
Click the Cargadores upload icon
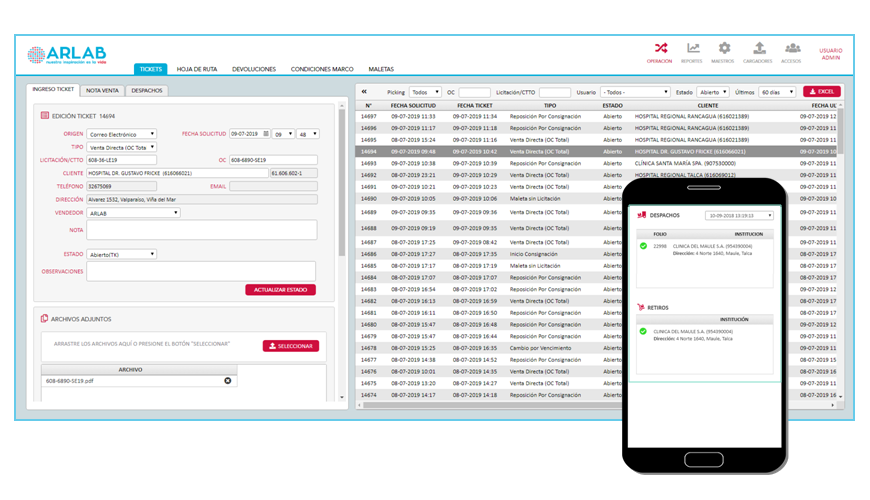point(759,48)
